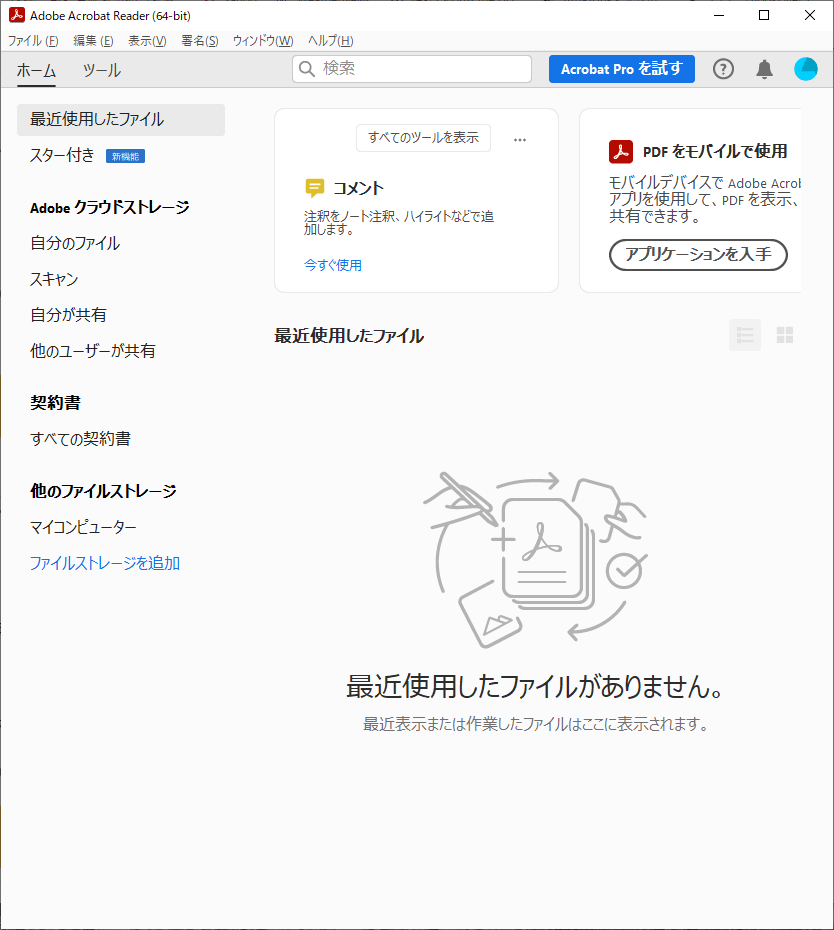Open 自分が共有 in the sidebar
834x930 pixels.
68,315
